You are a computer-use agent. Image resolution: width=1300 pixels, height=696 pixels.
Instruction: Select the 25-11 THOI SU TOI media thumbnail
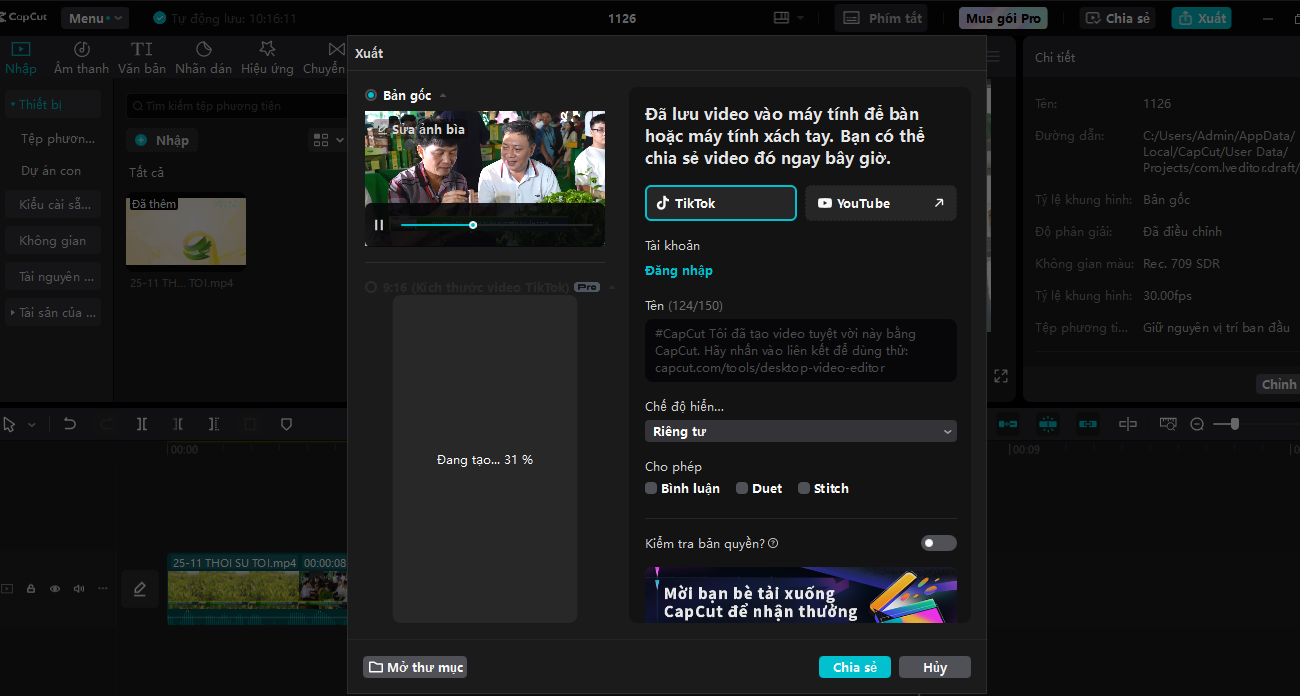[x=186, y=232]
